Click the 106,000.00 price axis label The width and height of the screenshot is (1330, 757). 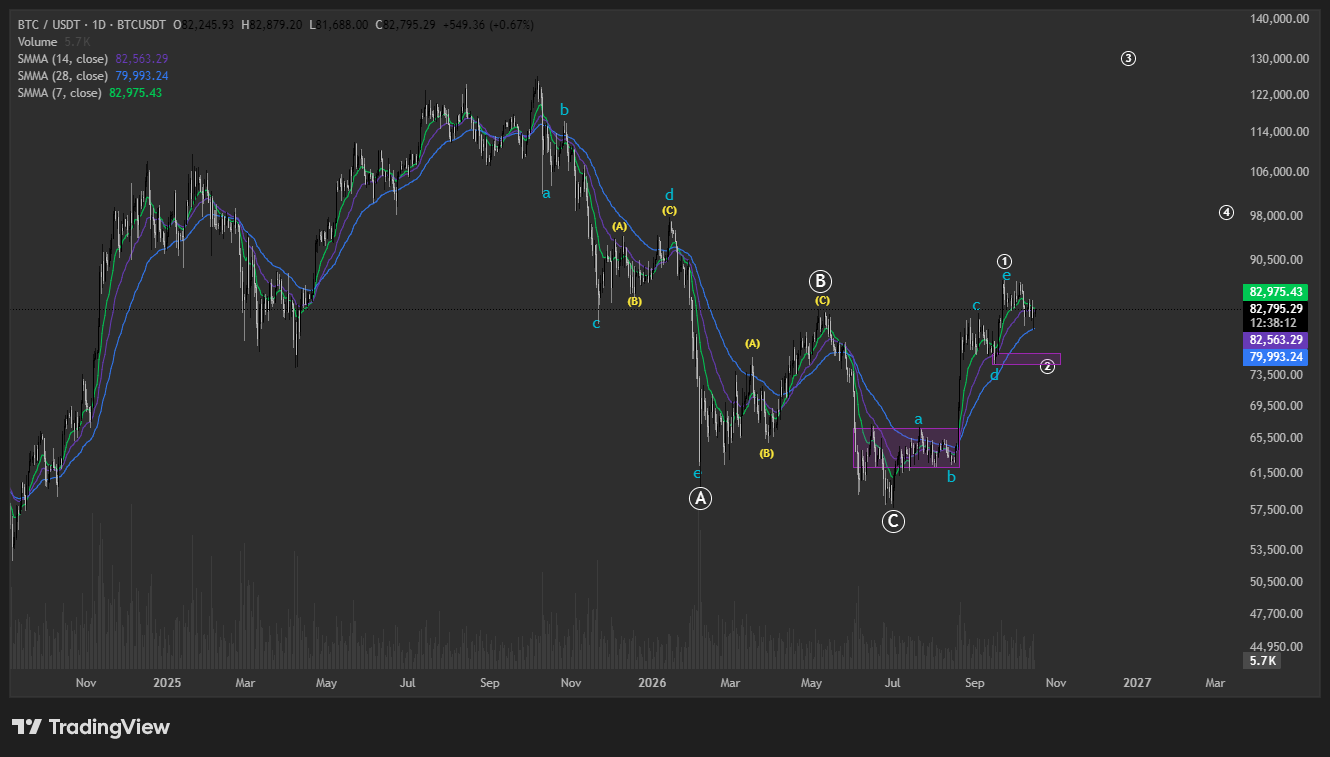tap(1280, 172)
